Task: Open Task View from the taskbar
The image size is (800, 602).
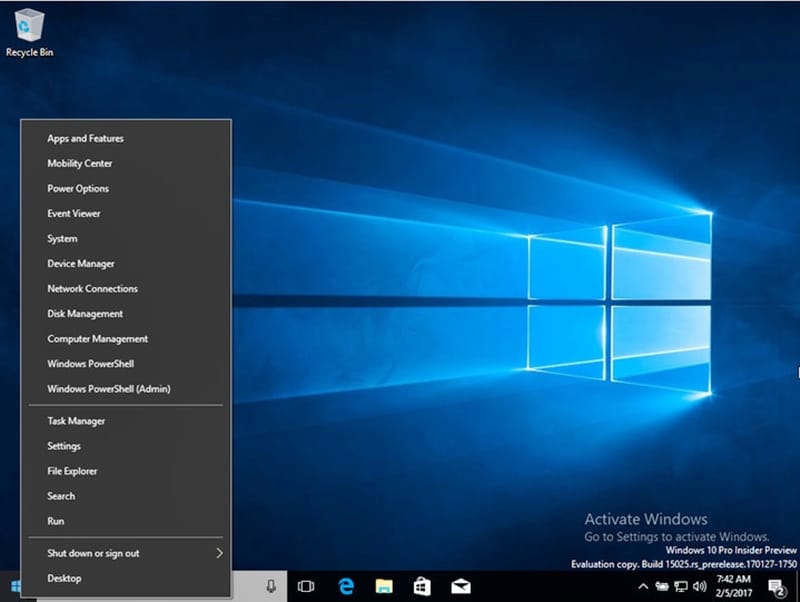Action: [306, 586]
